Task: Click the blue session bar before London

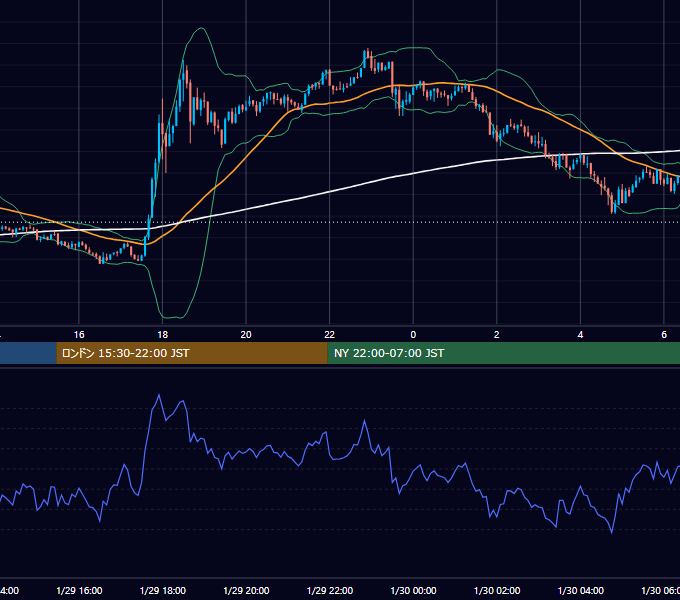Action: click(28, 353)
